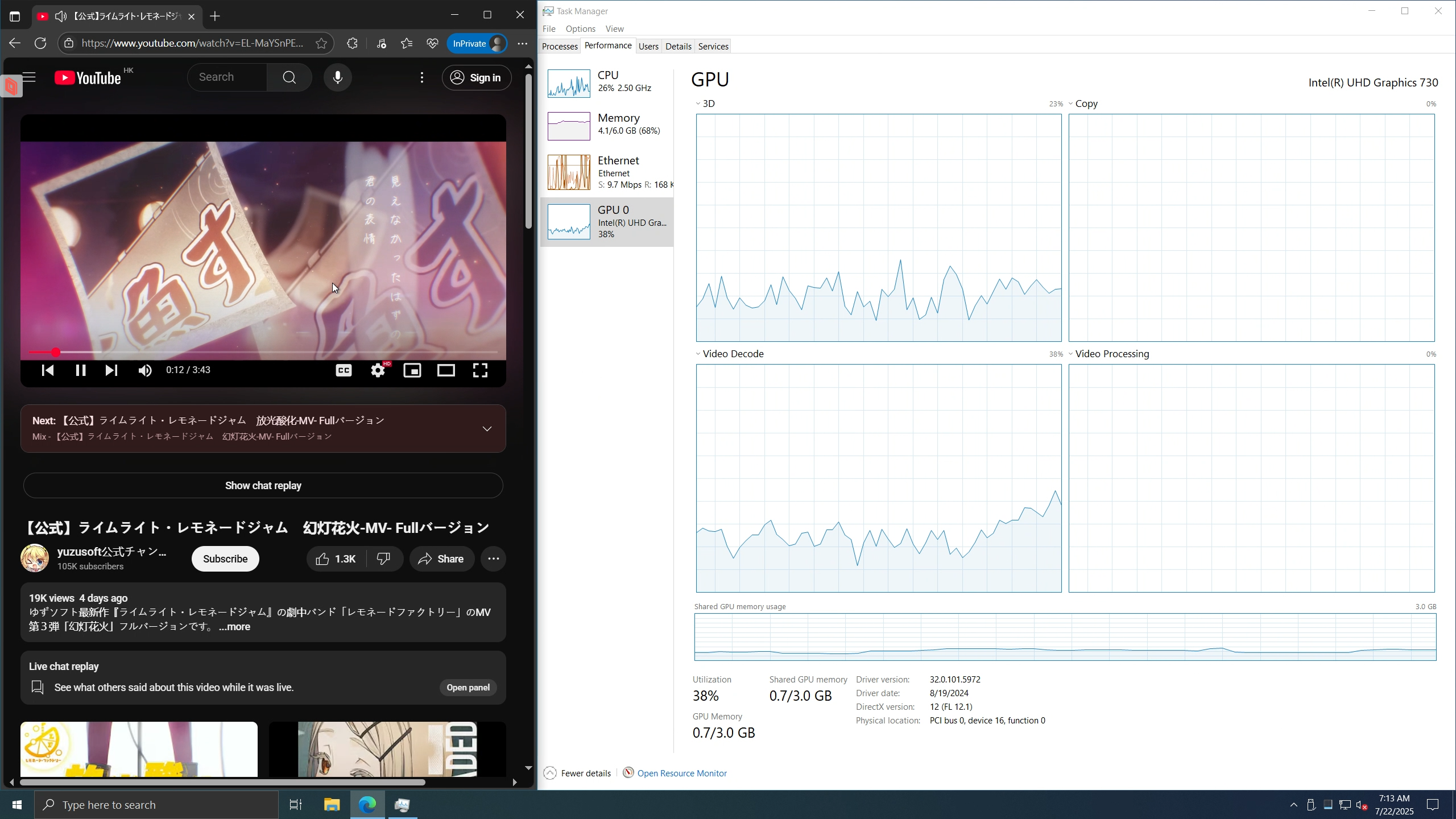Open the live chat replay panel
Screen dimensions: 1456x819
pyautogui.click(x=468, y=687)
